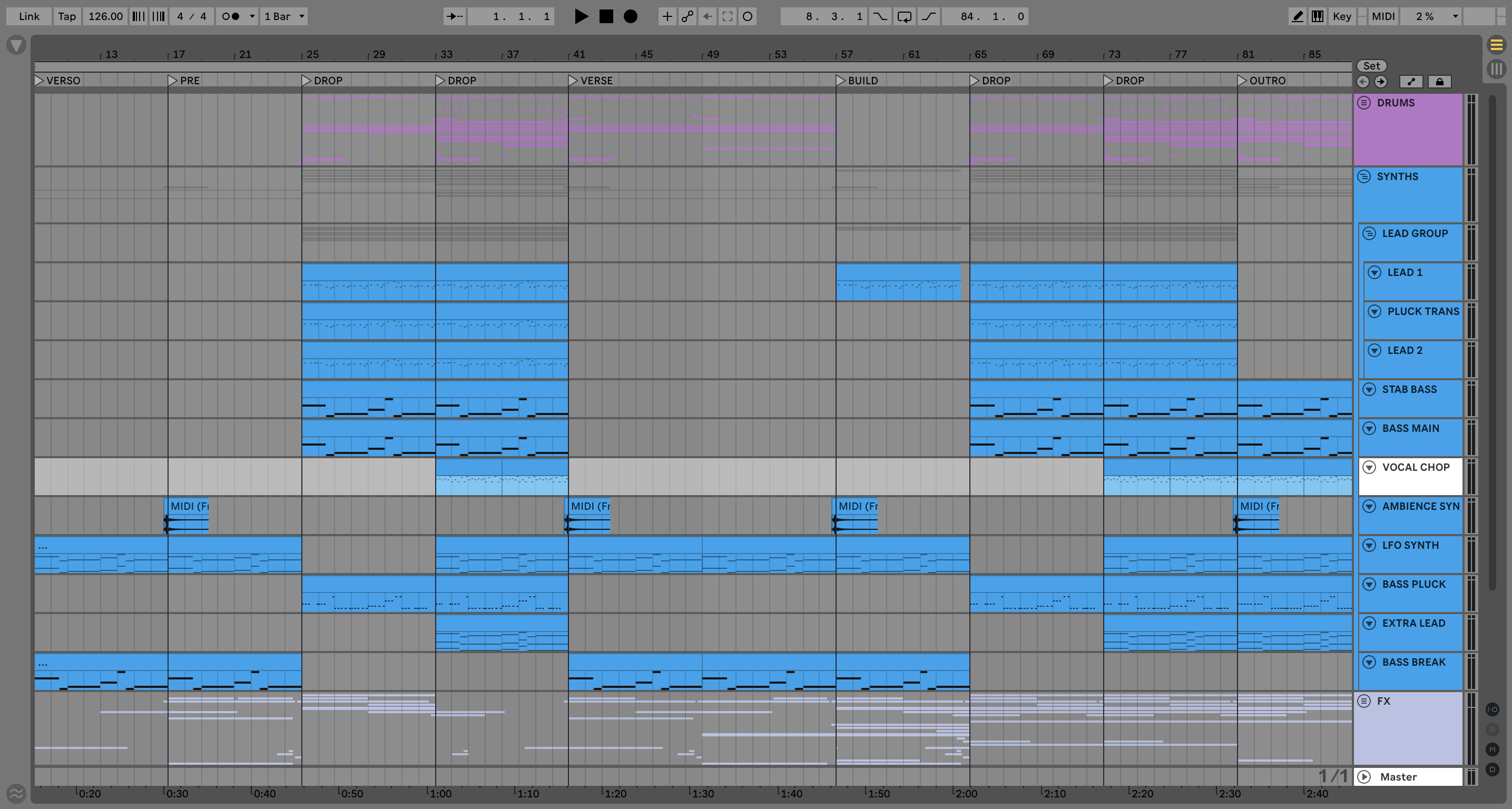Enable the Automation Arm button
1512x809 pixels.
click(x=688, y=16)
